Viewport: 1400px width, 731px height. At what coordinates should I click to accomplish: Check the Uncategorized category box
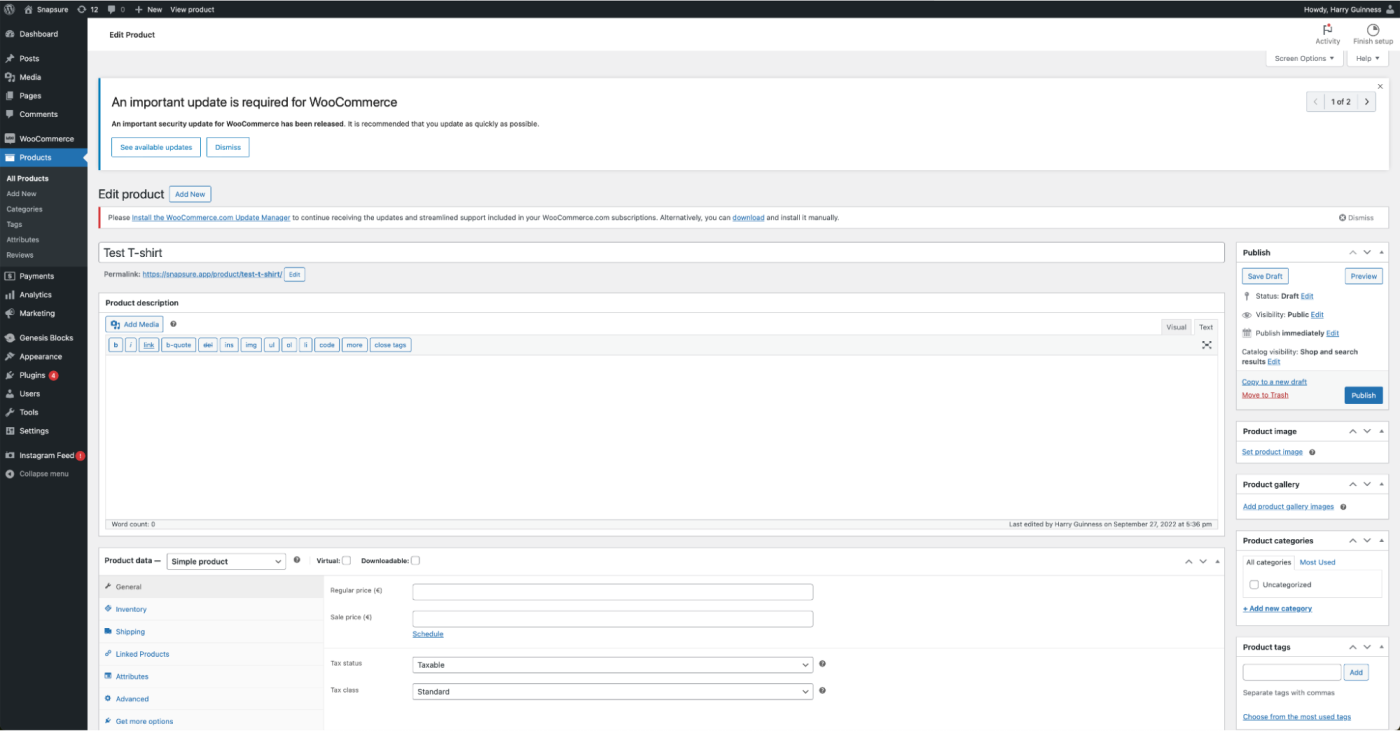tap(1254, 585)
